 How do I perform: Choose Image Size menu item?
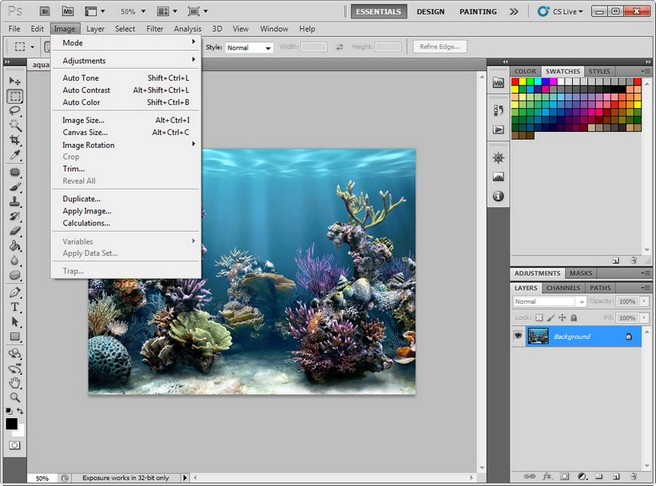[x=126, y=120]
